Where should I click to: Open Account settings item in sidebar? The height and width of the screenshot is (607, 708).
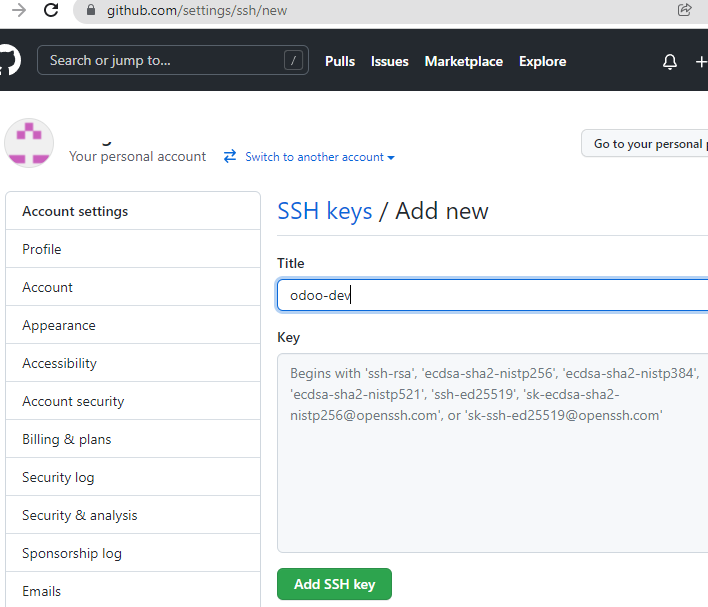pos(133,287)
